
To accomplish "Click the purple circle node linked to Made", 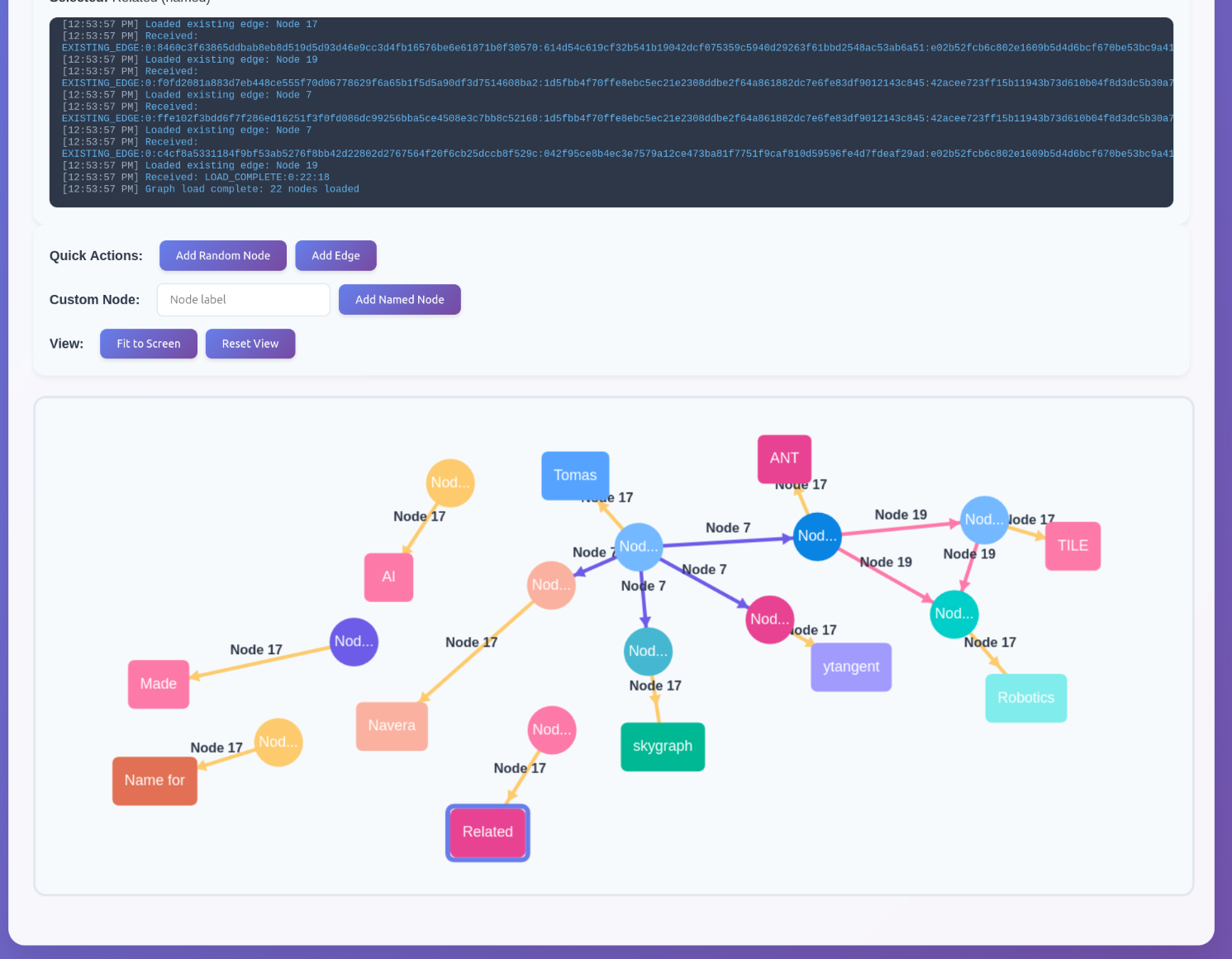I will click(354, 642).
